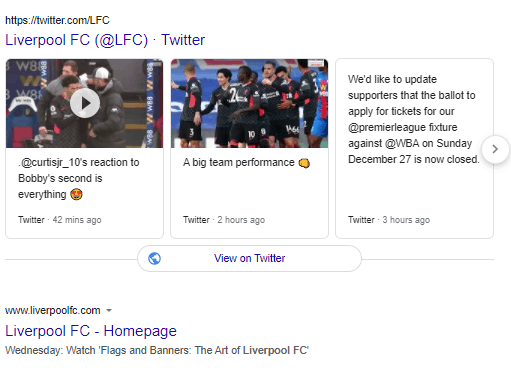Click the globe icon in the View on Twitter button

(x=154, y=258)
